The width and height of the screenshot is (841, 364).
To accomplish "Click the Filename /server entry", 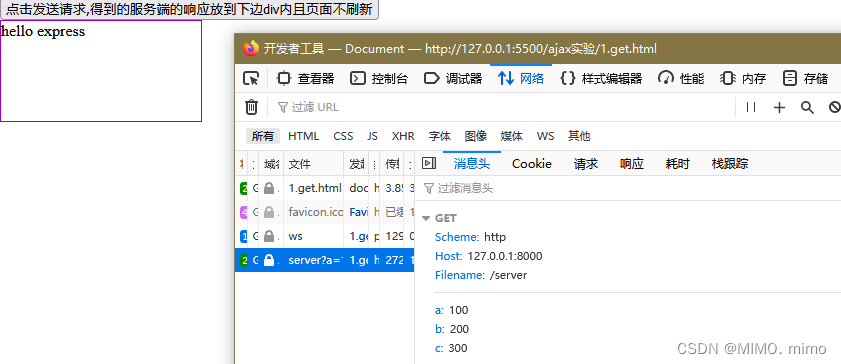I will [x=481, y=276].
